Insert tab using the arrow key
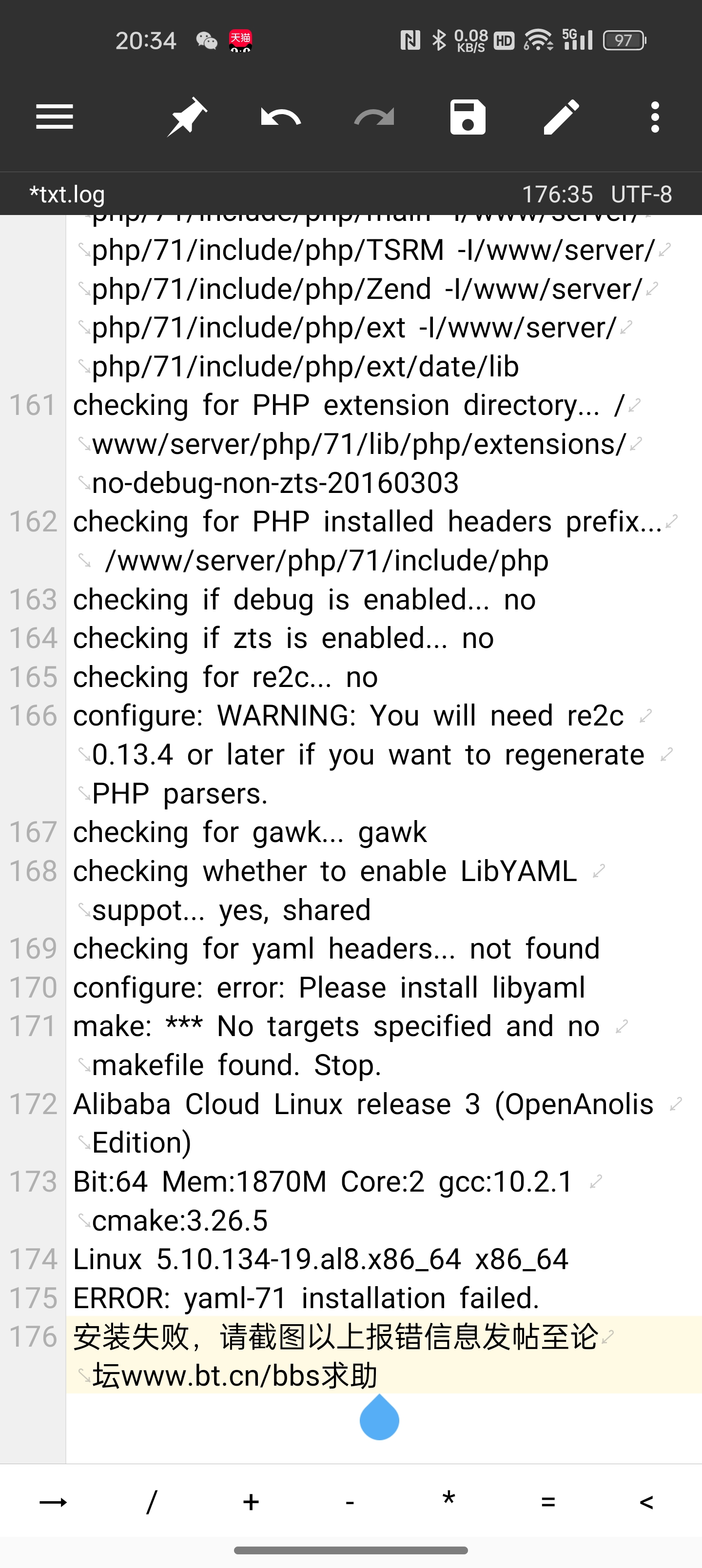 pos(54,1502)
